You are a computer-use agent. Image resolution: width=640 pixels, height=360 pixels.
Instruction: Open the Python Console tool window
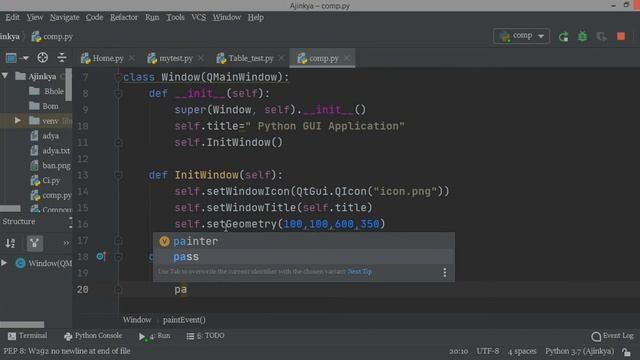[x=93, y=336]
